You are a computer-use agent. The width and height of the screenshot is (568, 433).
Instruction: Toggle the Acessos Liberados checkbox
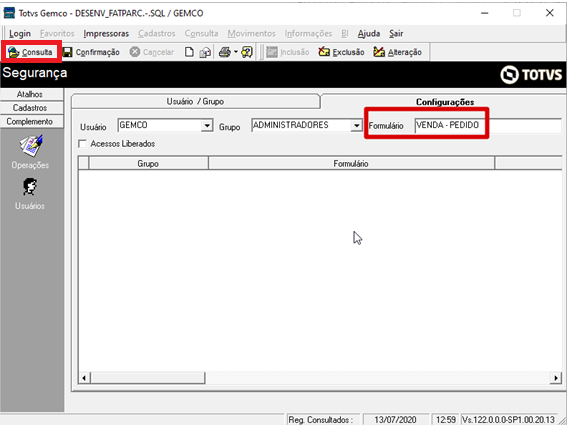(83, 144)
